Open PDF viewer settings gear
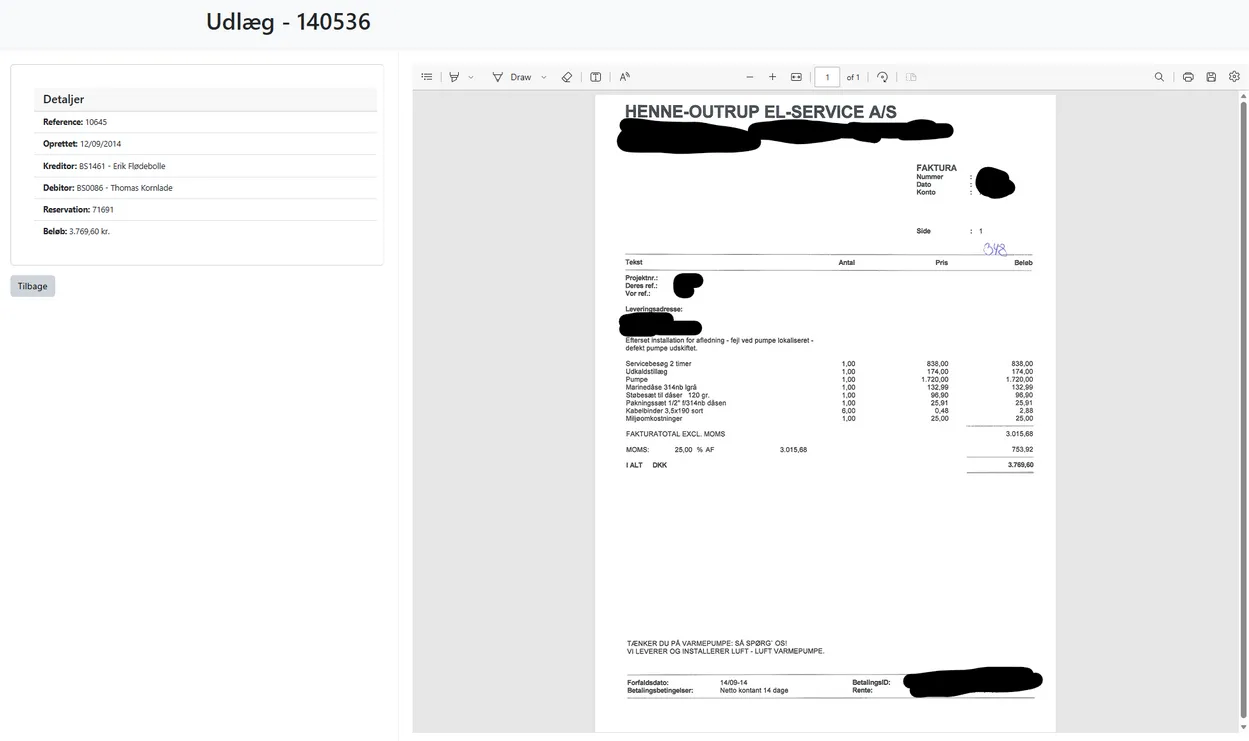 (1234, 77)
